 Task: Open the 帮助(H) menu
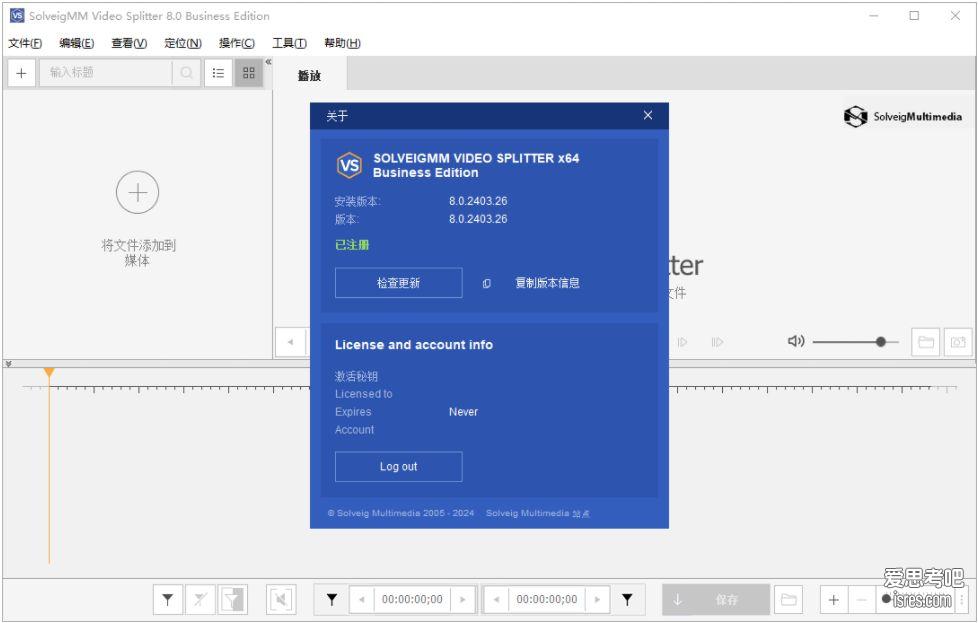tap(342, 43)
